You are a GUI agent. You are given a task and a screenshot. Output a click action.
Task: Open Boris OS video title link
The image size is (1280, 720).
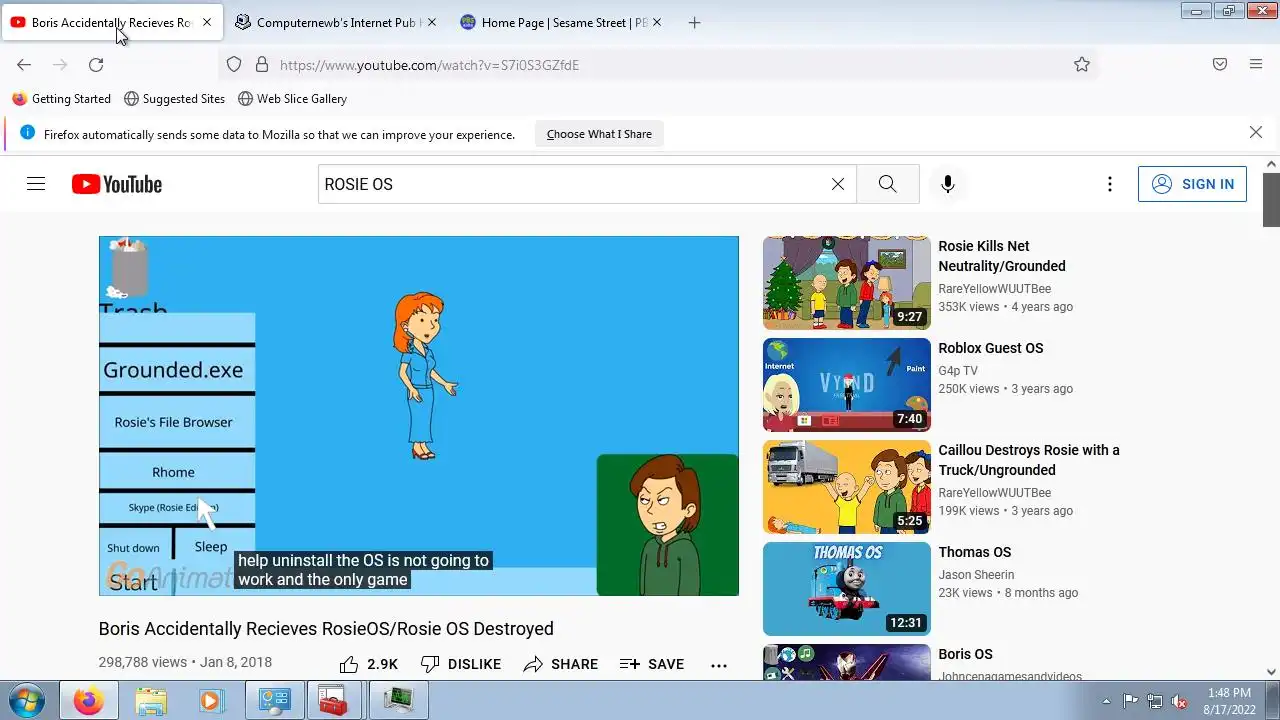[965, 654]
